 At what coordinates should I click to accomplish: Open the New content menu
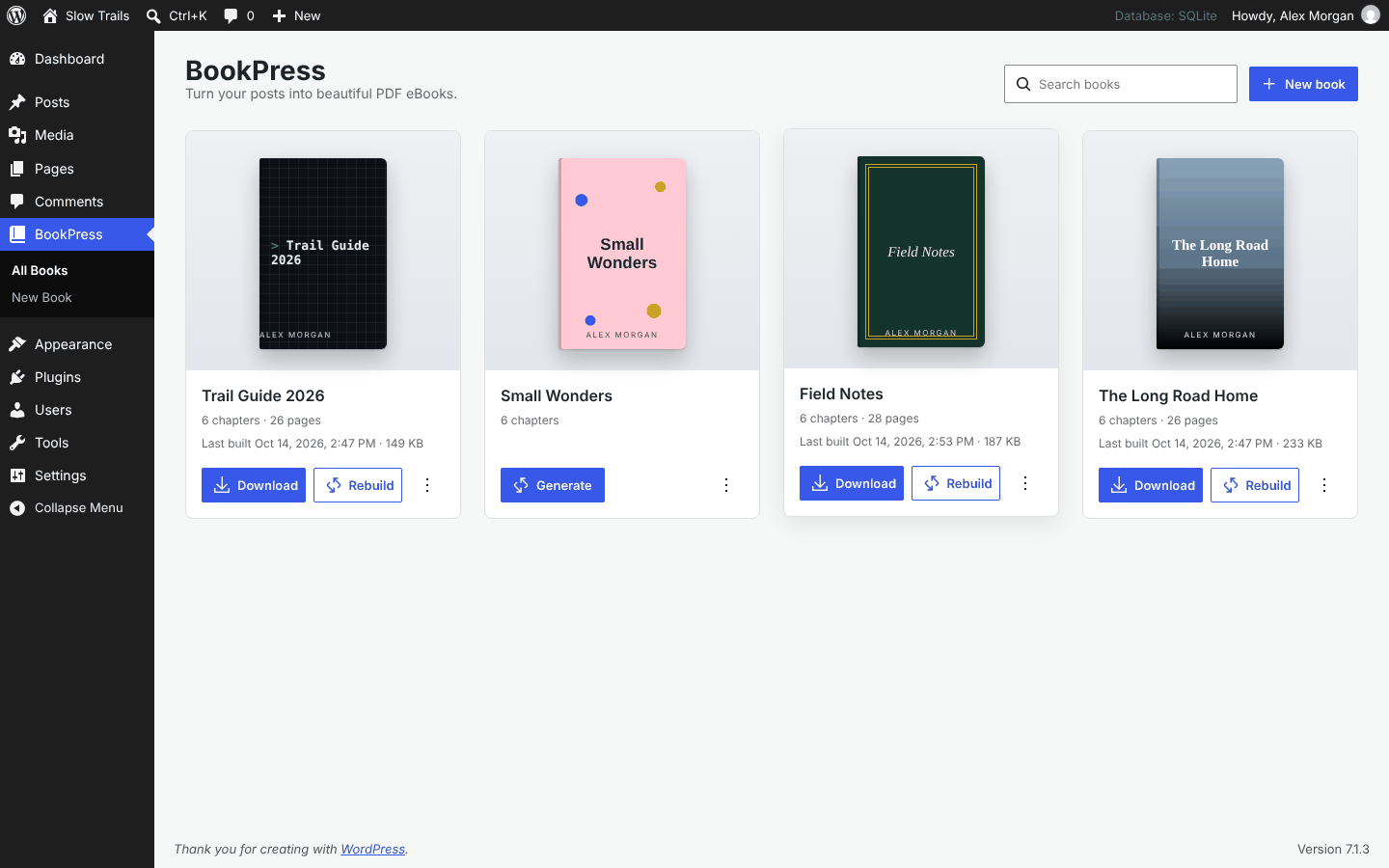tap(296, 15)
